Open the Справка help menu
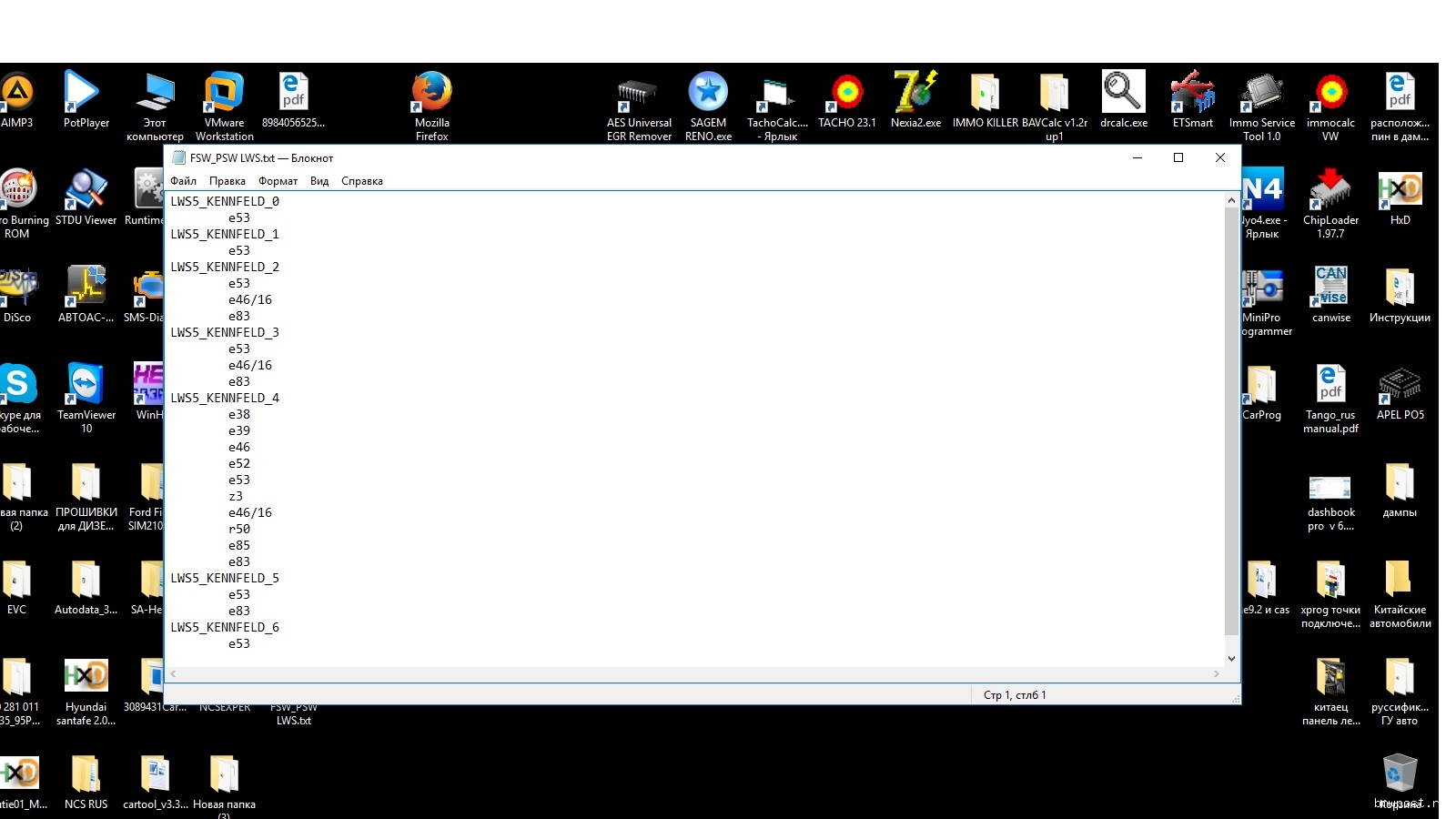Image resolution: width=1456 pixels, height=819 pixels. pos(361,181)
